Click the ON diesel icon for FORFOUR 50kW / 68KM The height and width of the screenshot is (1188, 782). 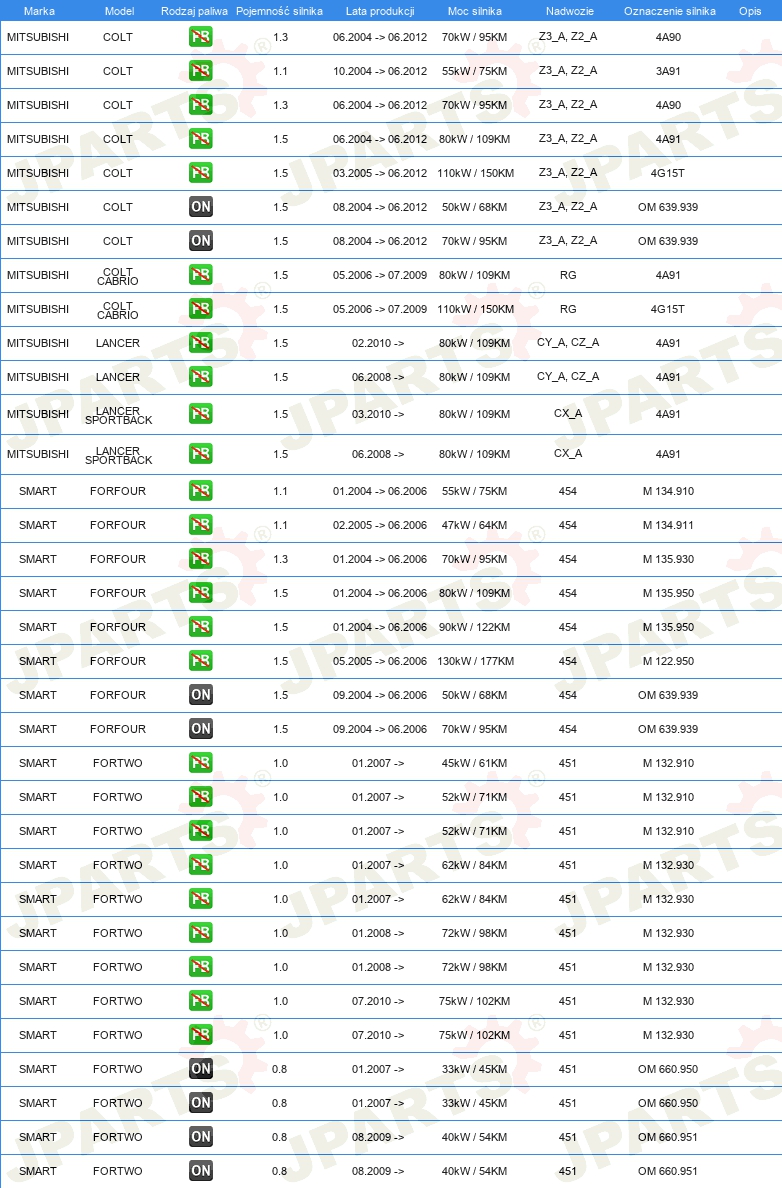(x=201, y=695)
